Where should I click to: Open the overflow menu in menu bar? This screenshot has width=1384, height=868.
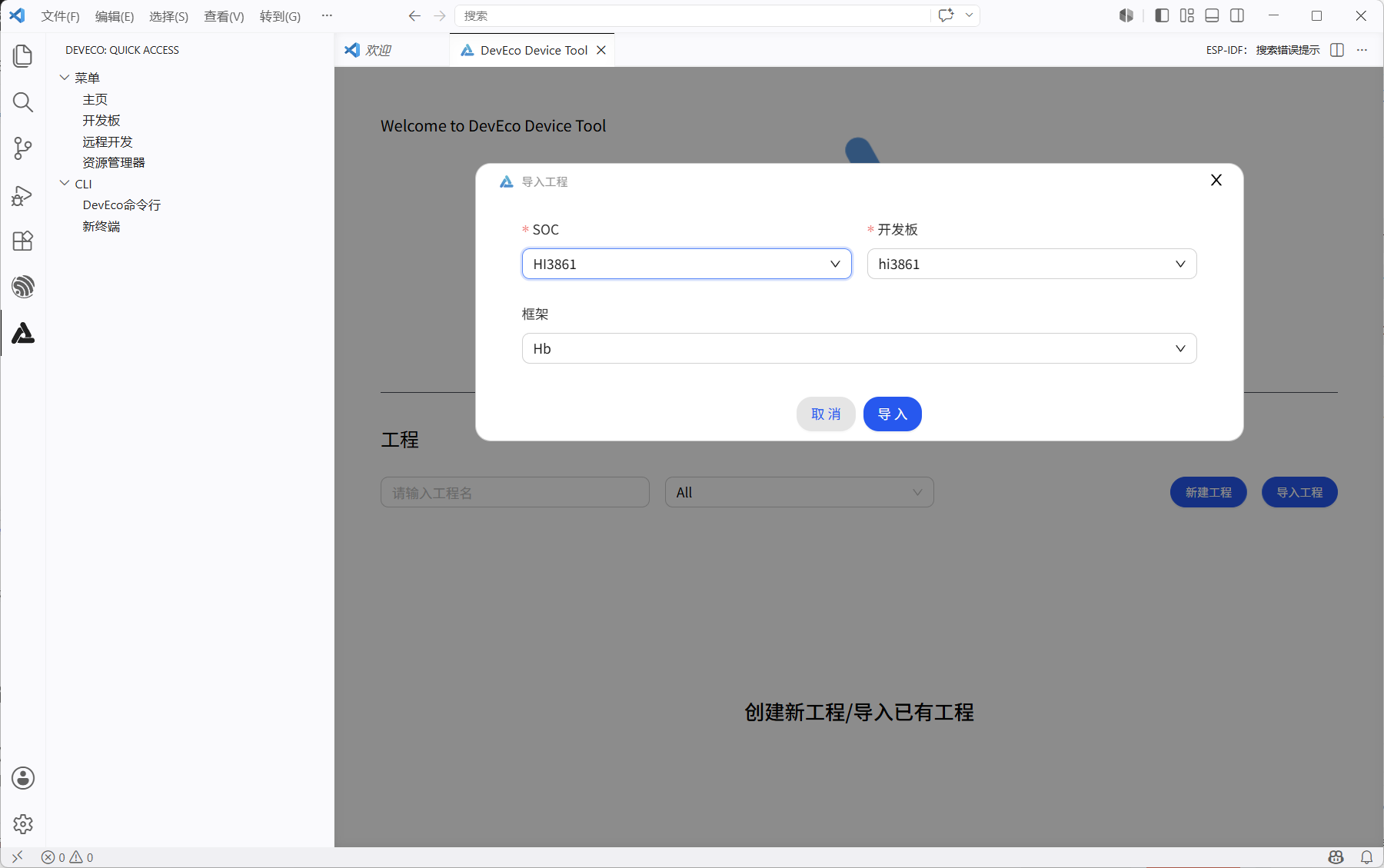coord(327,15)
